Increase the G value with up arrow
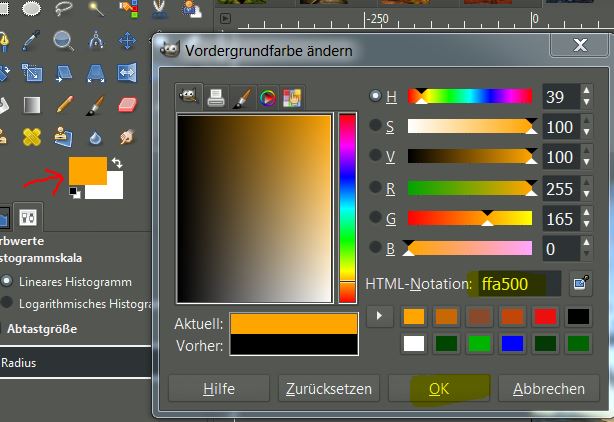 tap(586, 213)
